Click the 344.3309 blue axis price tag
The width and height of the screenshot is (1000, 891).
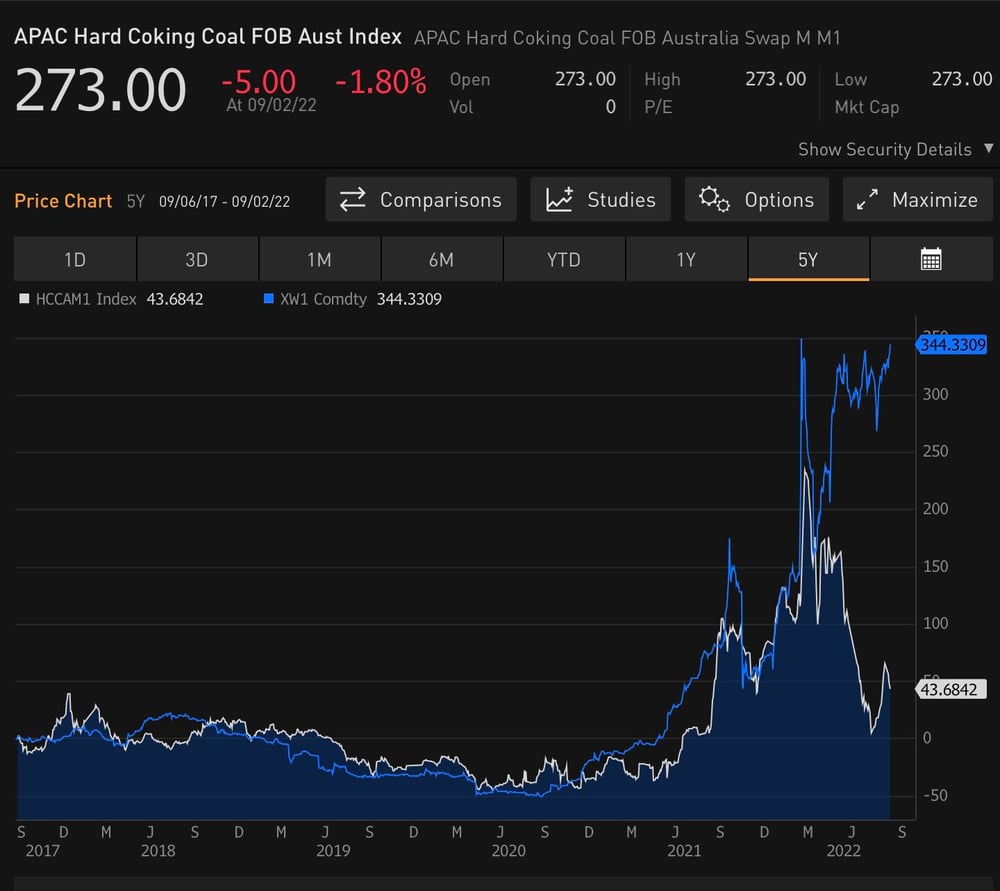click(x=952, y=345)
